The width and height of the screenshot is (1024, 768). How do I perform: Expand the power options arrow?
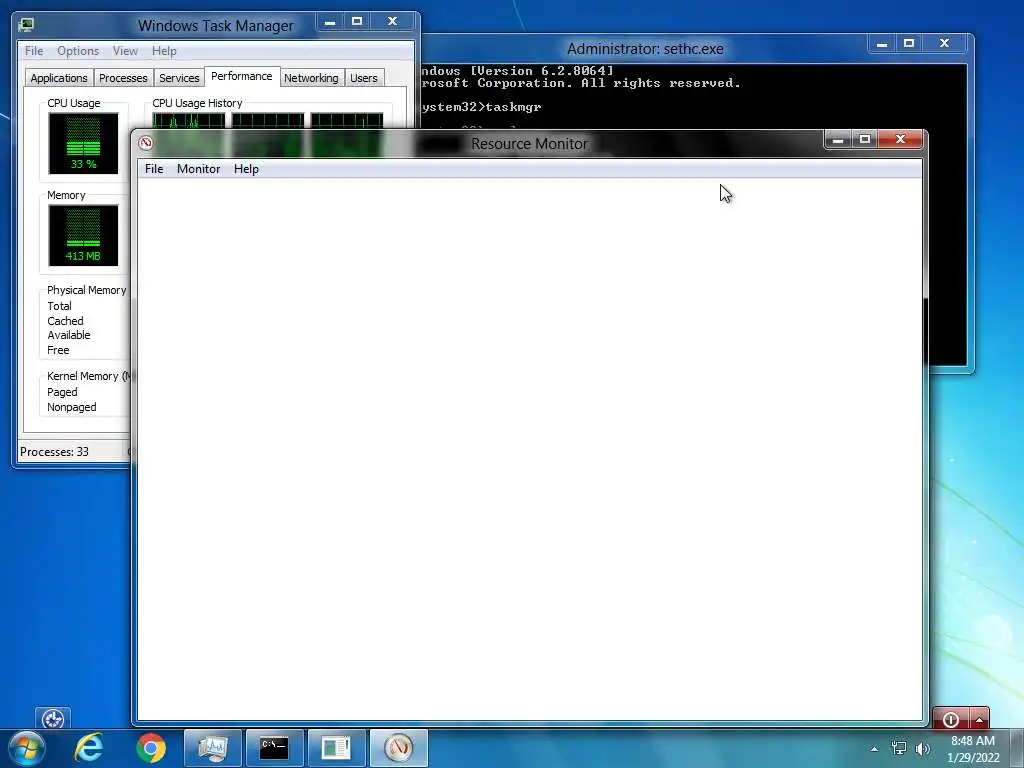coord(979,719)
